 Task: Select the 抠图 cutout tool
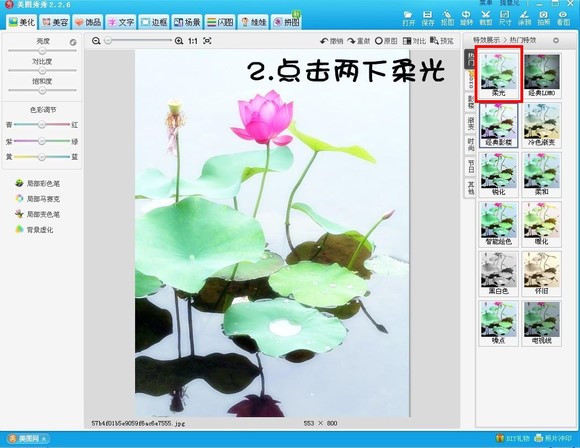click(447, 18)
